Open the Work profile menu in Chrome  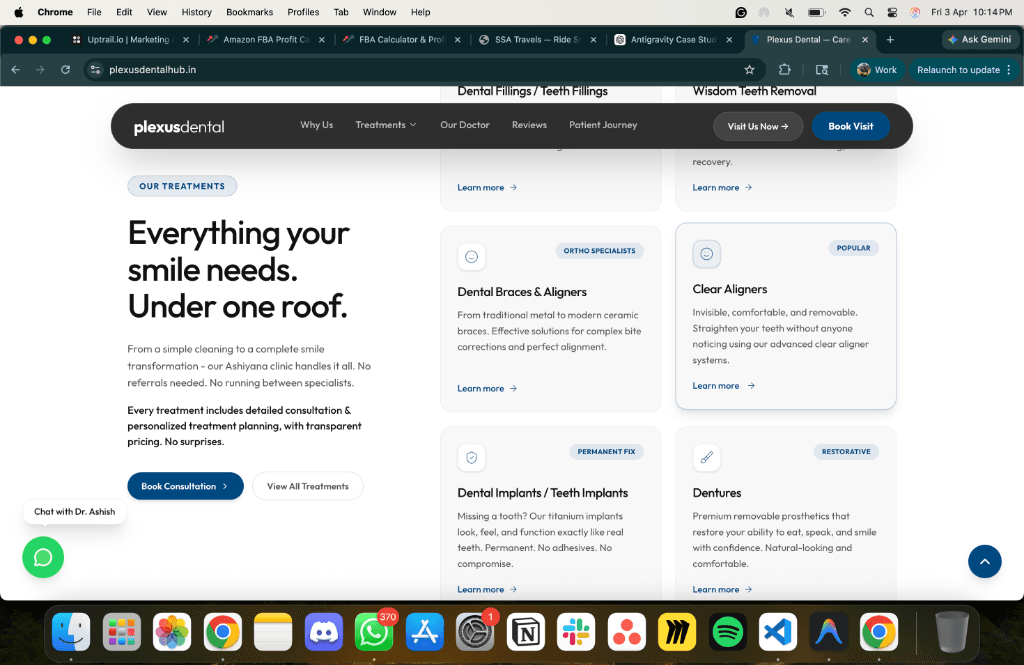[877, 70]
